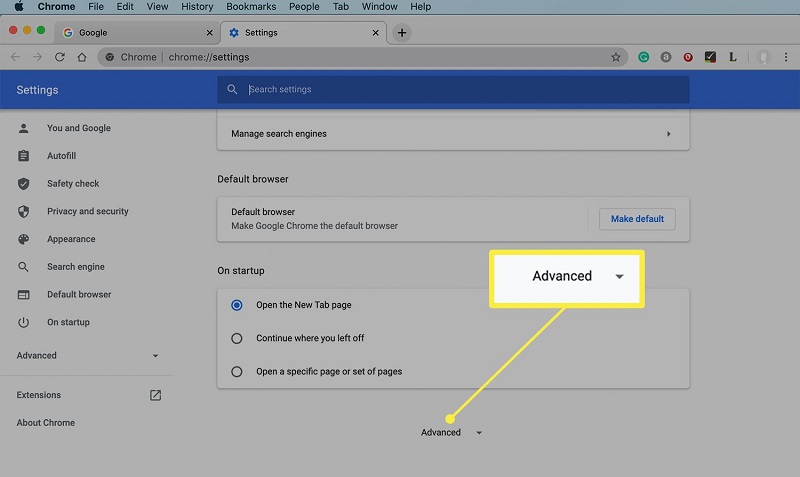The image size is (800, 477).
Task: Click the browser back arrow
Action: pos(15,57)
